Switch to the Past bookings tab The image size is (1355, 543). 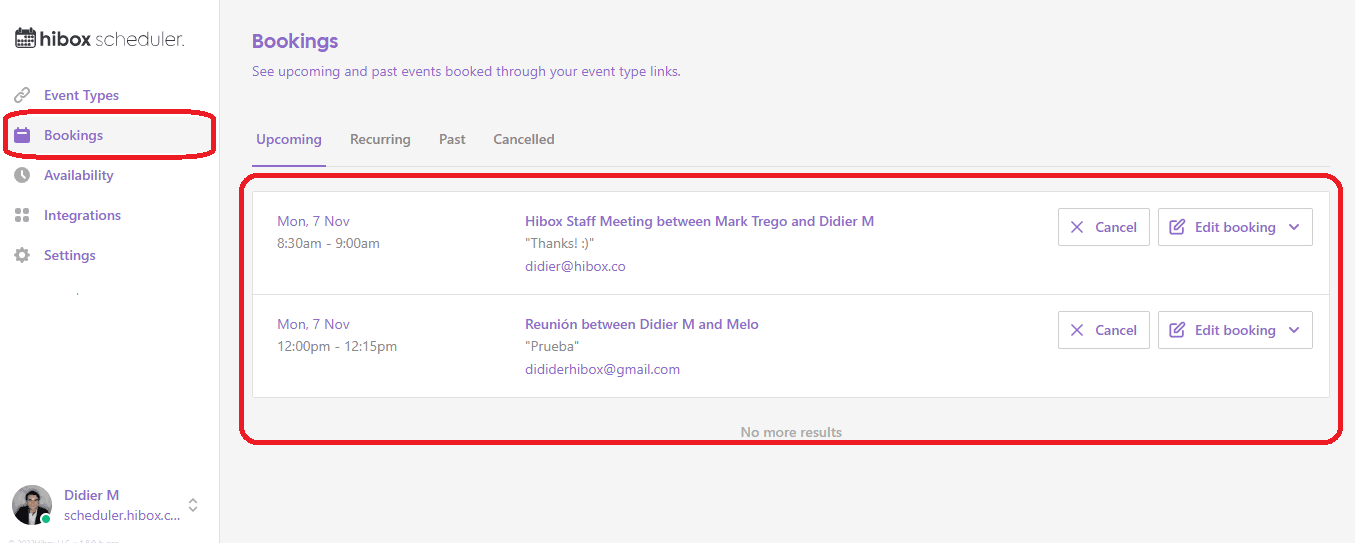click(x=452, y=139)
